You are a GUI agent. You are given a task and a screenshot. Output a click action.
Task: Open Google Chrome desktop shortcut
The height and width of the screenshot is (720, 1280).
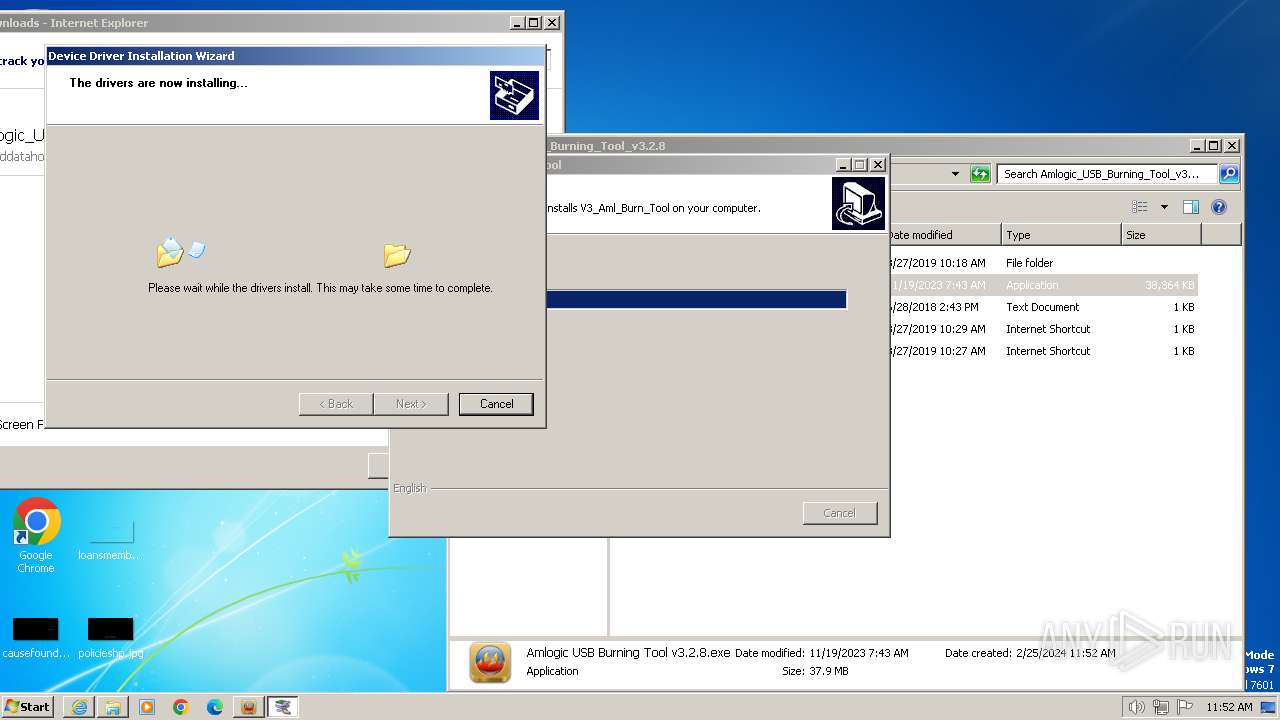point(36,536)
